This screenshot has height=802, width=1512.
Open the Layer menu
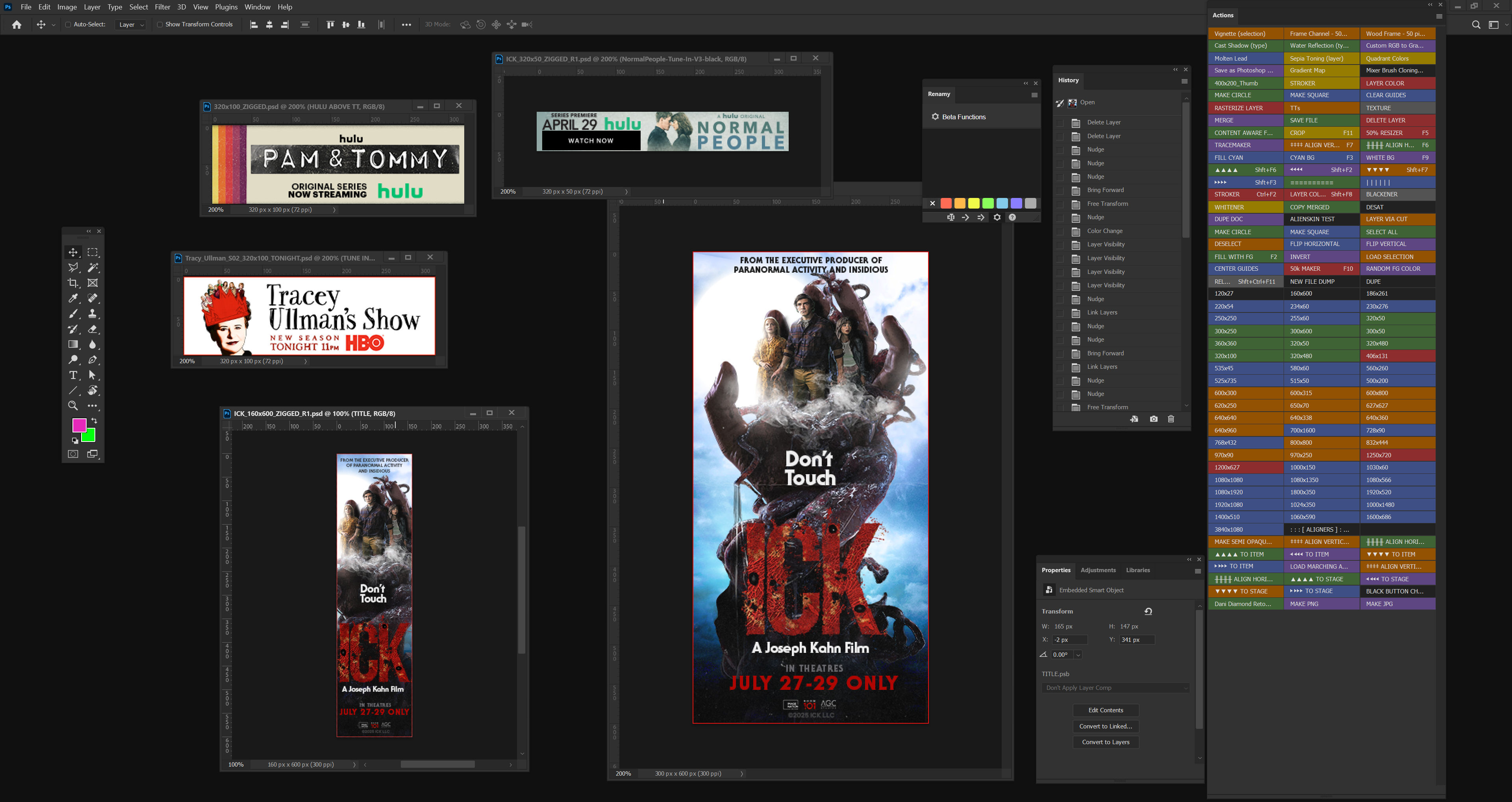click(x=92, y=7)
